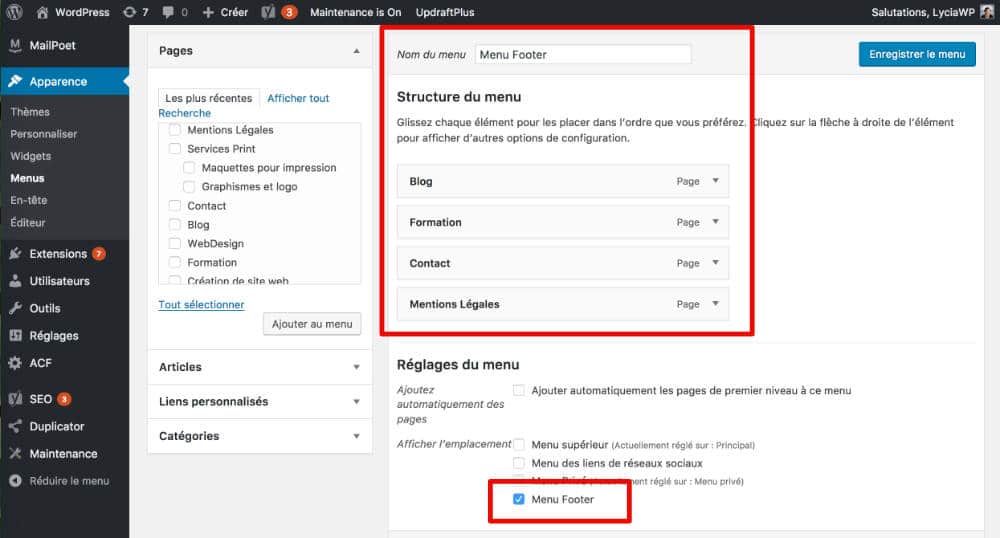Screen dimensions: 1000x538
Task: Expand the Articles panel
Action: [x=357, y=367]
